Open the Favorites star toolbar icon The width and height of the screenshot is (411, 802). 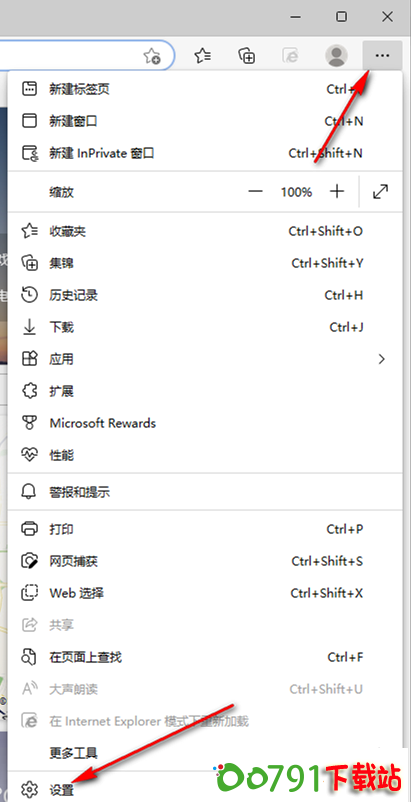point(203,55)
